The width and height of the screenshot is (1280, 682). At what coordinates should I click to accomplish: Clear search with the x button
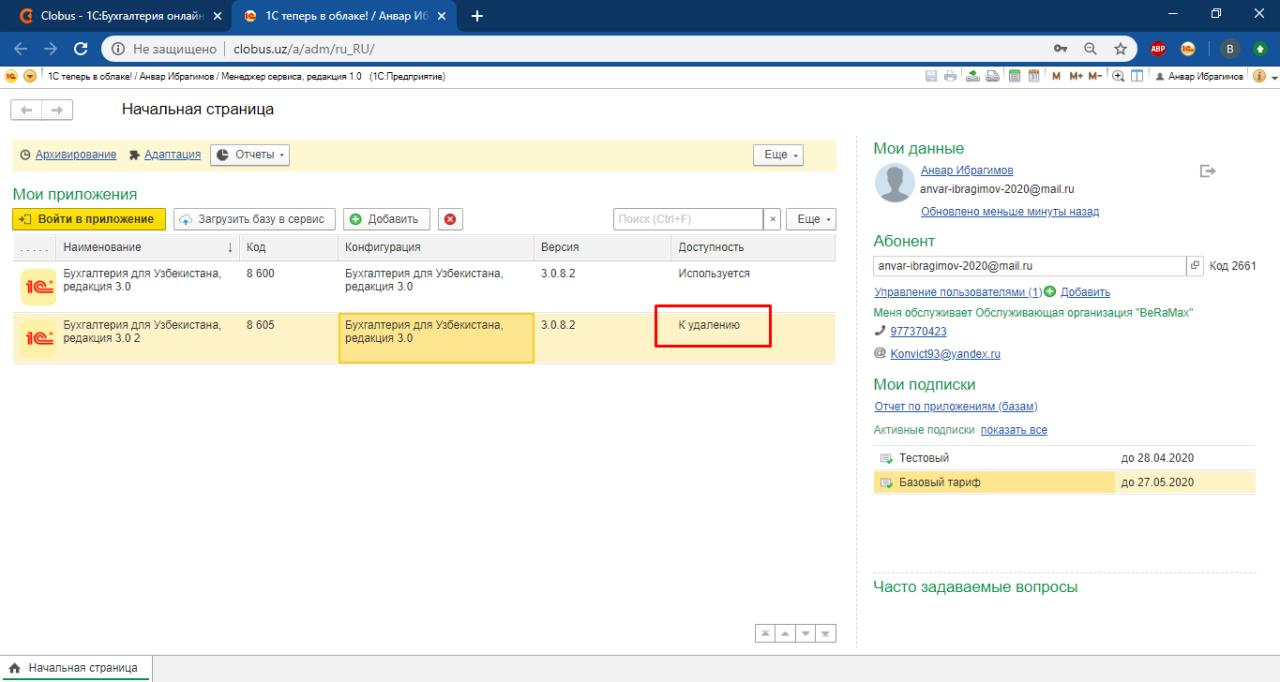coord(772,219)
